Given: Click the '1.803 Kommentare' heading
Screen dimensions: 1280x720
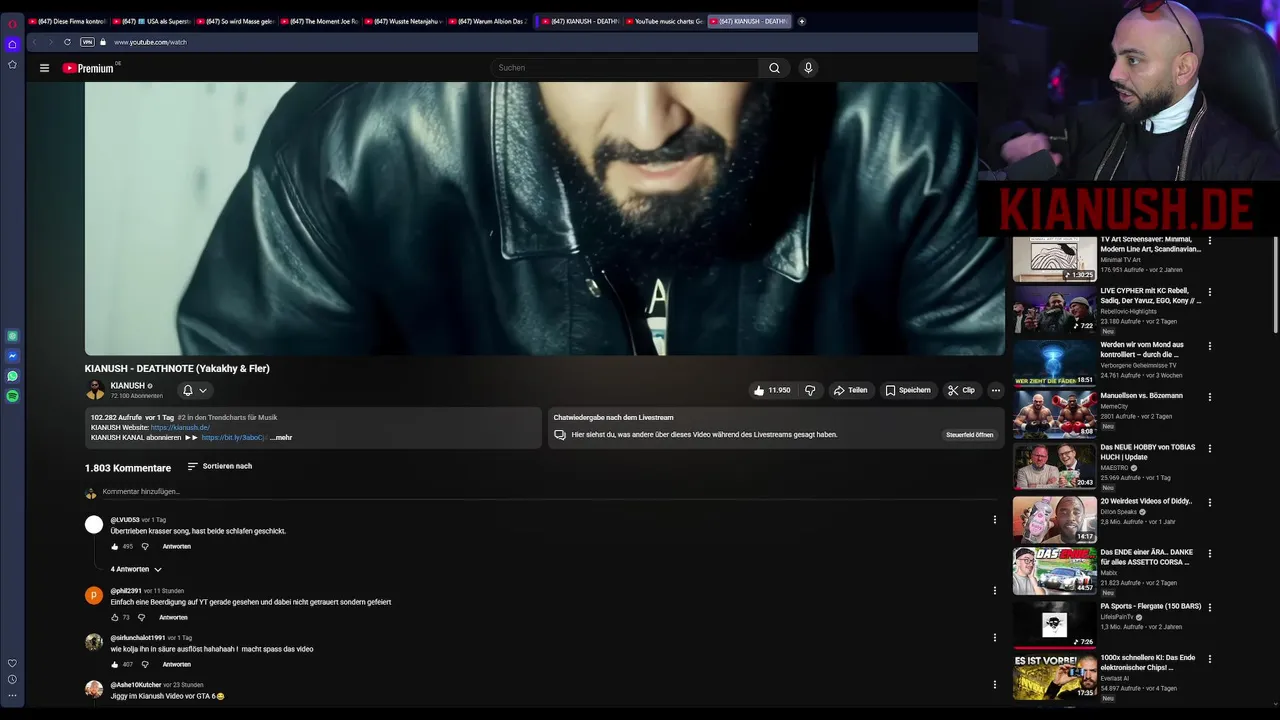Looking at the screenshot, I should pyautogui.click(x=128, y=468).
